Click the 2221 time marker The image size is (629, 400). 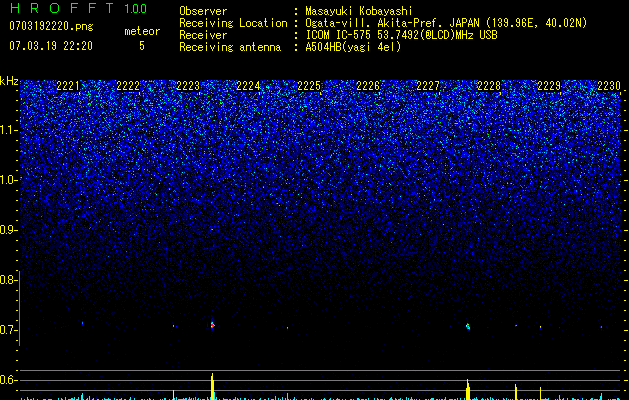[68, 86]
